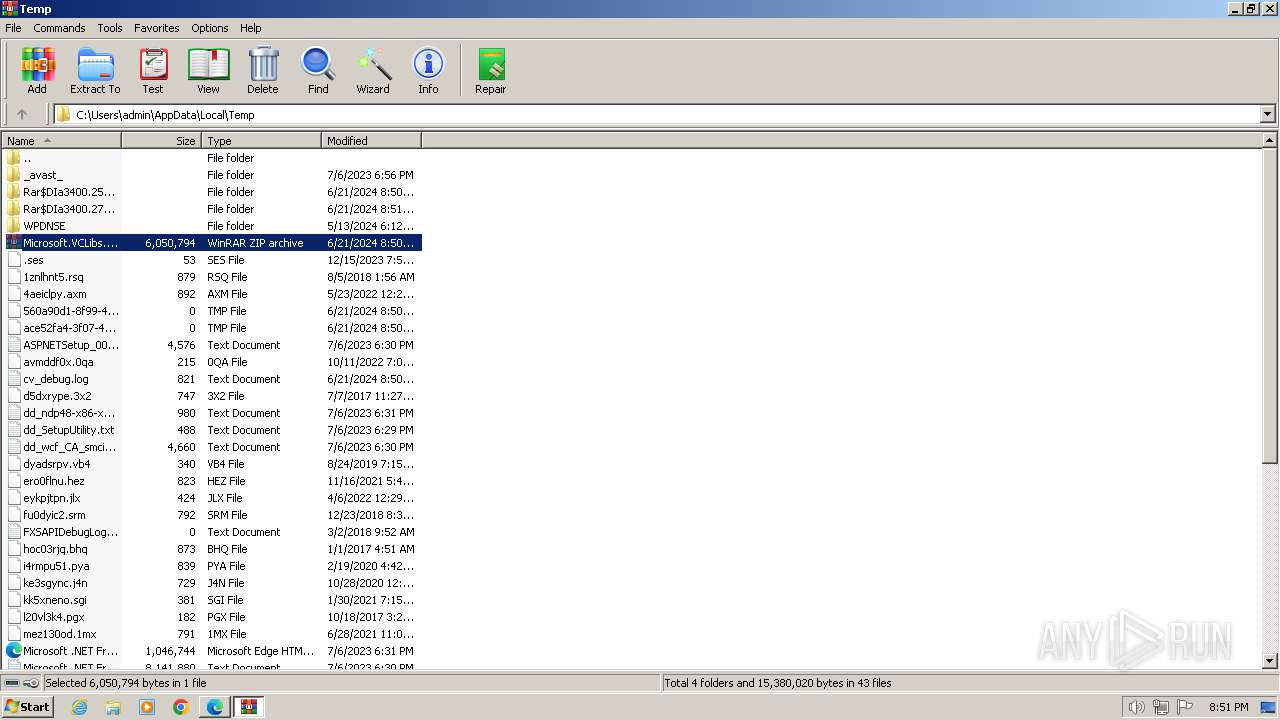Select dd_SetupUtility.txt file
The height and width of the screenshot is (720, 1280).
click(69, 430)
